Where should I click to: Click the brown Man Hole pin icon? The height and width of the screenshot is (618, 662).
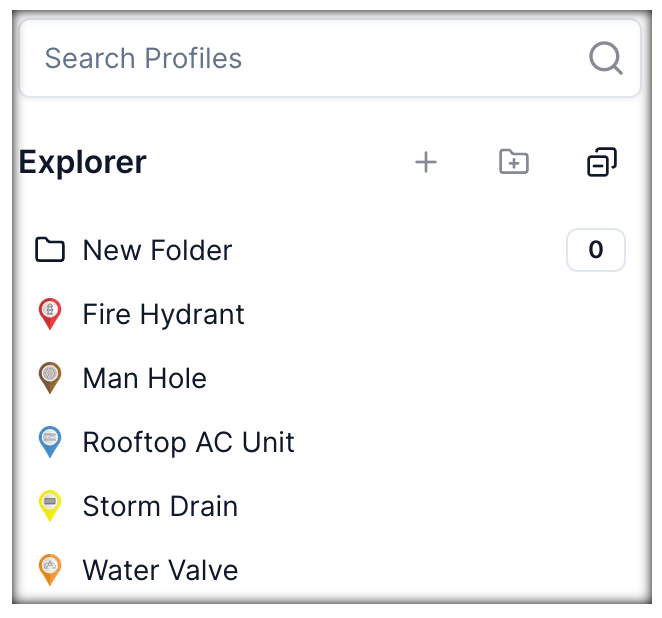[50, 378]
